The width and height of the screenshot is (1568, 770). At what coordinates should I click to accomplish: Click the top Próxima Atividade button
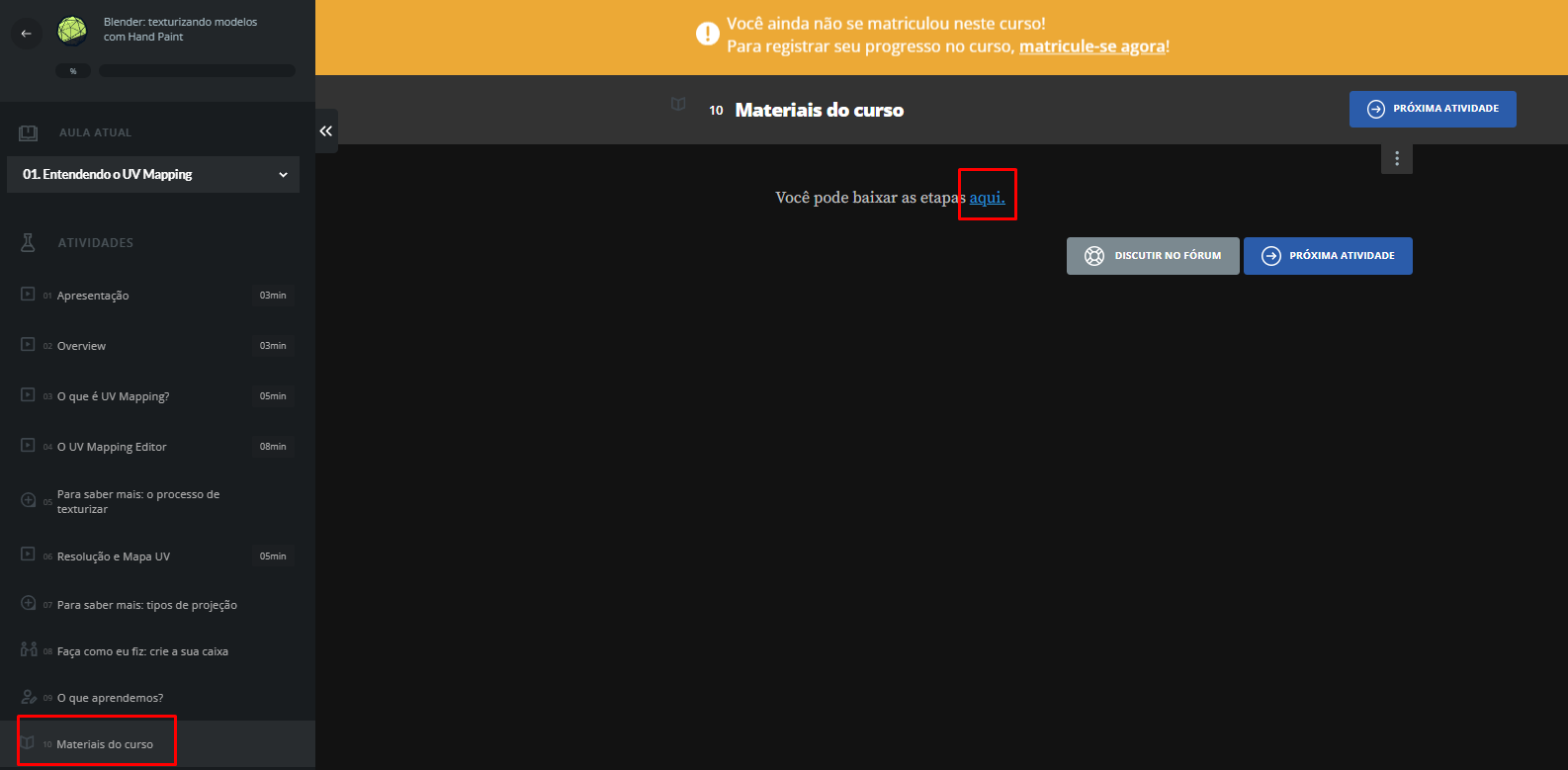pyautogui.click(x=1433, y=109)
